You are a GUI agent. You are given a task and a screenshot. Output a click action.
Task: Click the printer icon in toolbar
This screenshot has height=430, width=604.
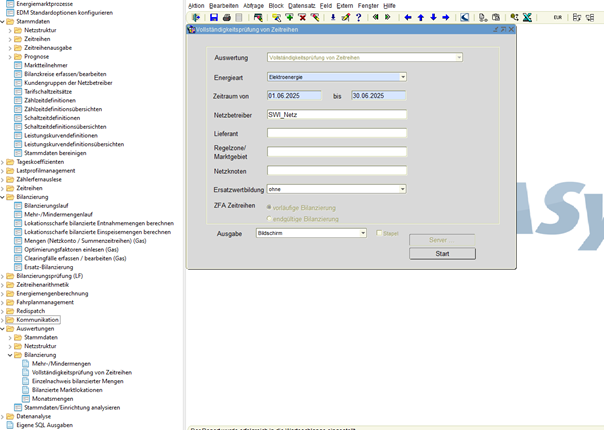[x=226, y=17]
